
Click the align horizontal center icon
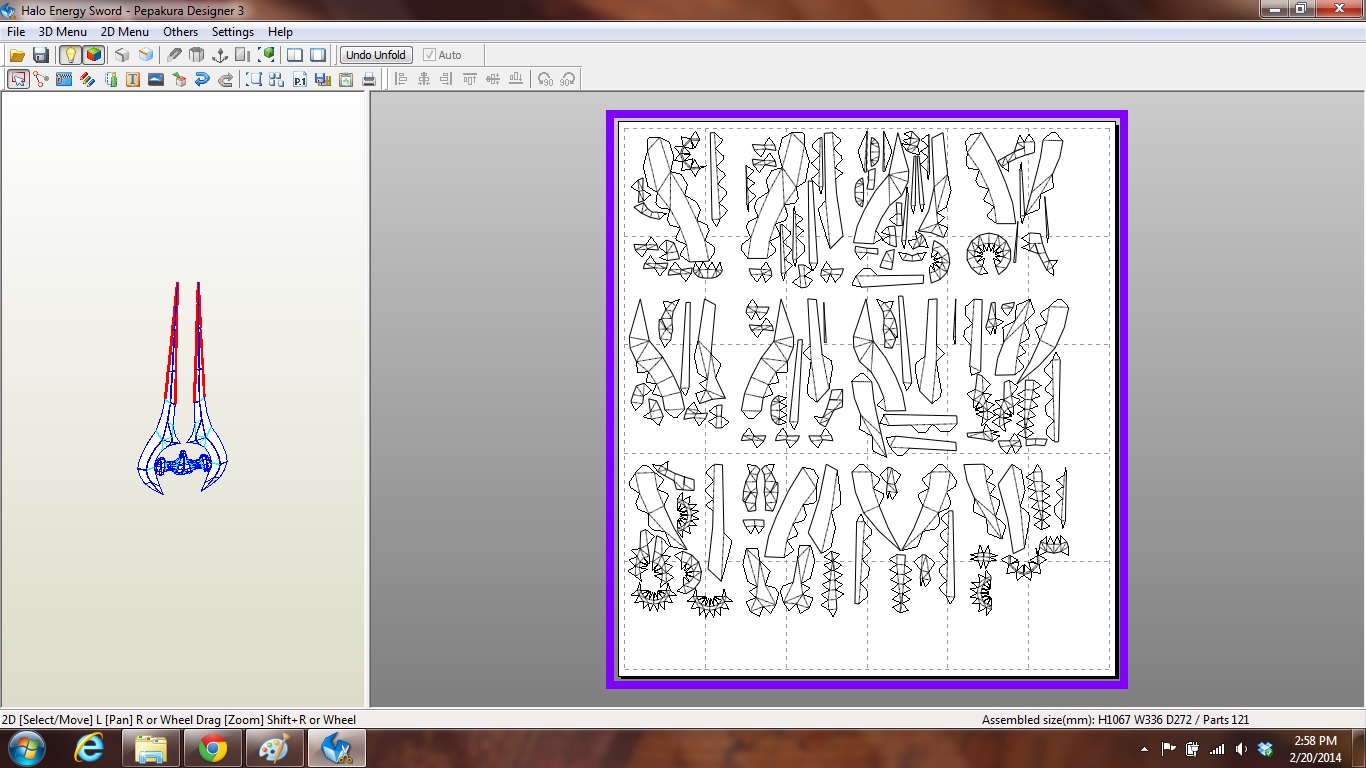pos(423,79)
